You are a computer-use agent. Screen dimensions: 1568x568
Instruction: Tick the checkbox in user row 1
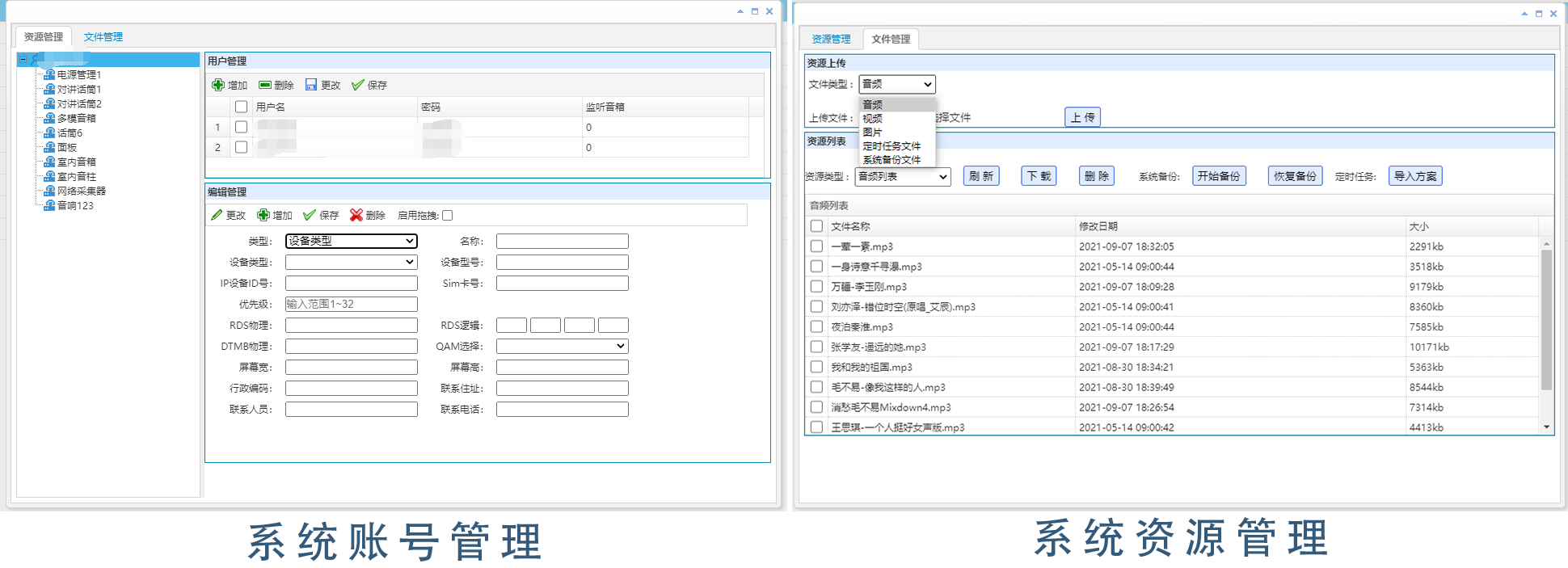tap(241, 127)
